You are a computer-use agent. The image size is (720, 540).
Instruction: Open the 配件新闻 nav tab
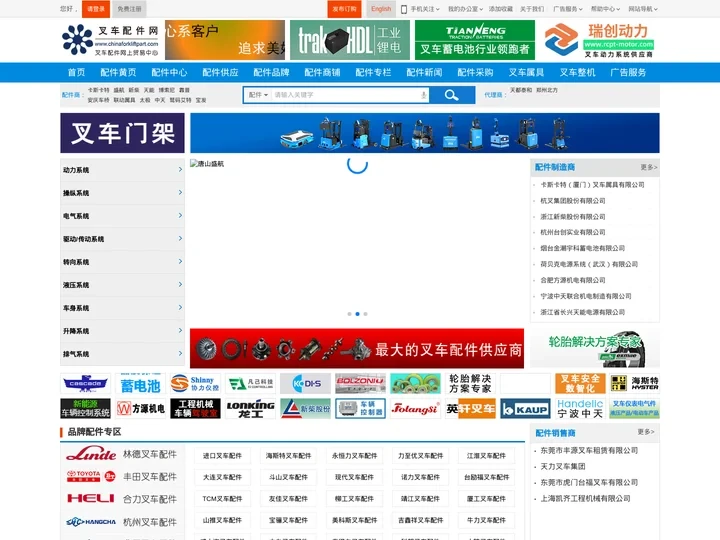pos(424,73)
